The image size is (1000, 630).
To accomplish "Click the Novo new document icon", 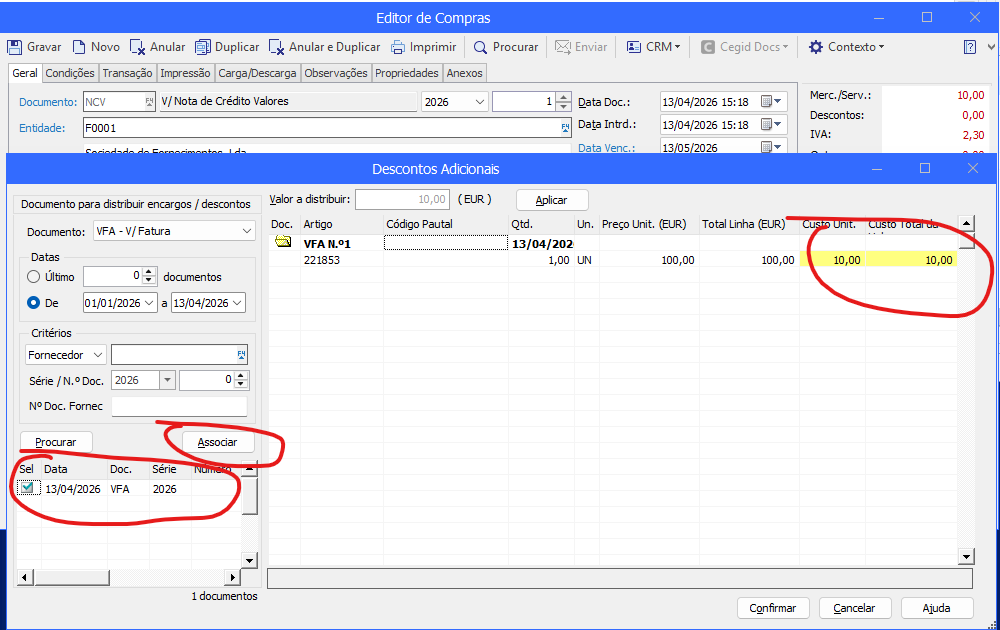I will coord(79,47).
